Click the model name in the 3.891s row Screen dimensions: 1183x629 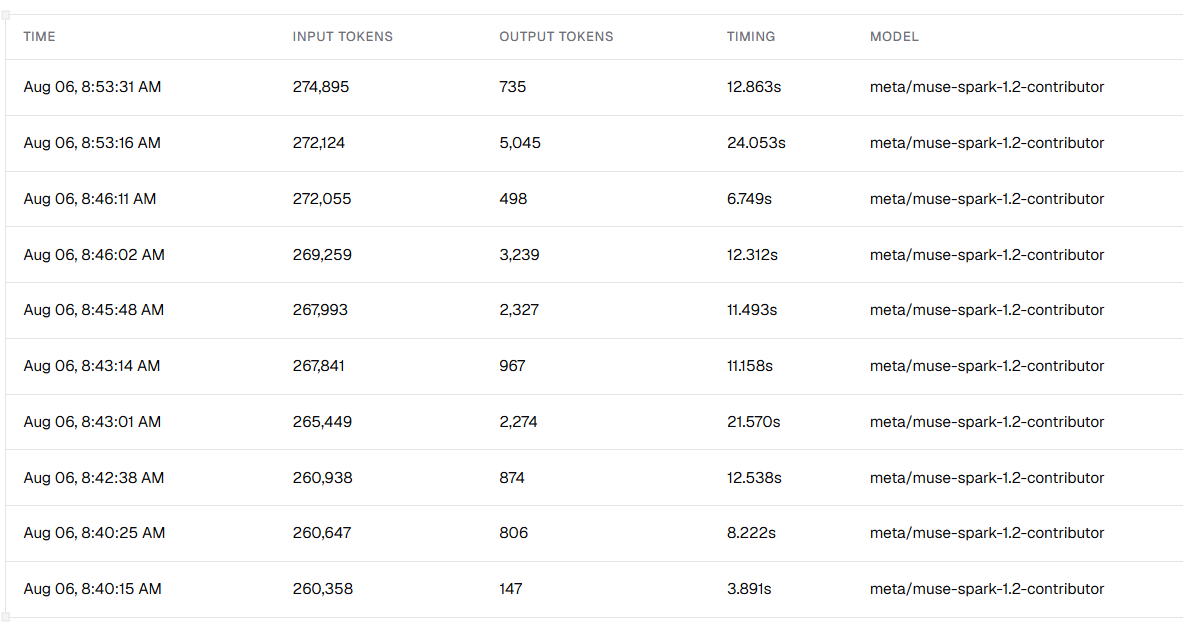987,589
